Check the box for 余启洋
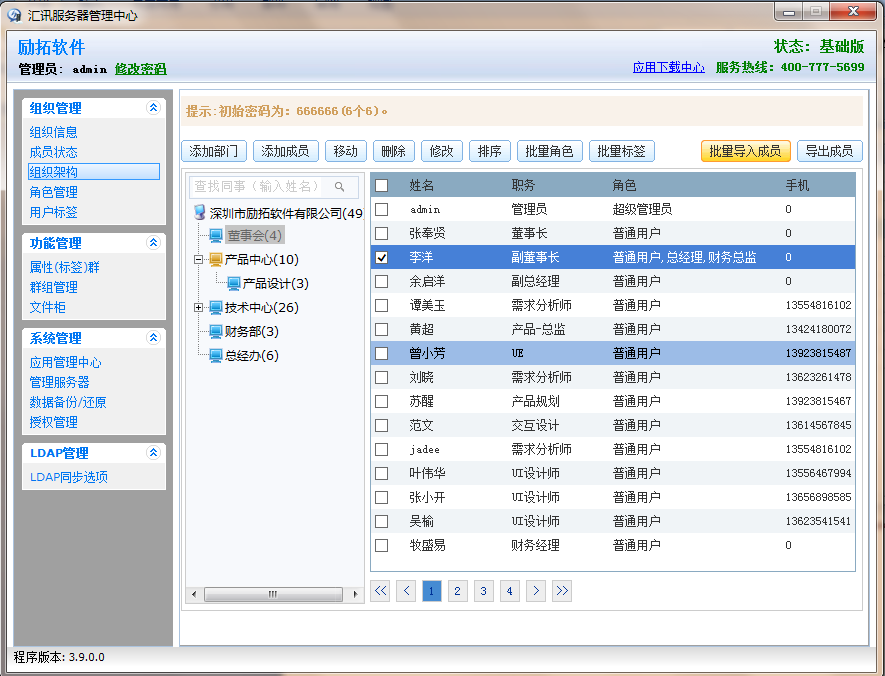 (382, 281)
